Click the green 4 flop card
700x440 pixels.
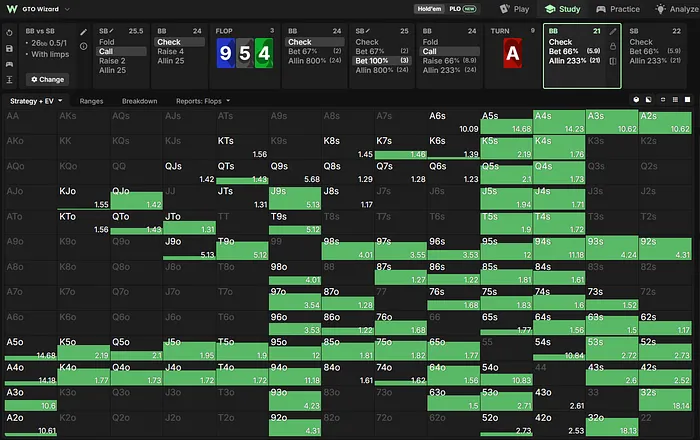pyautogui.click(x=264, y=53)
